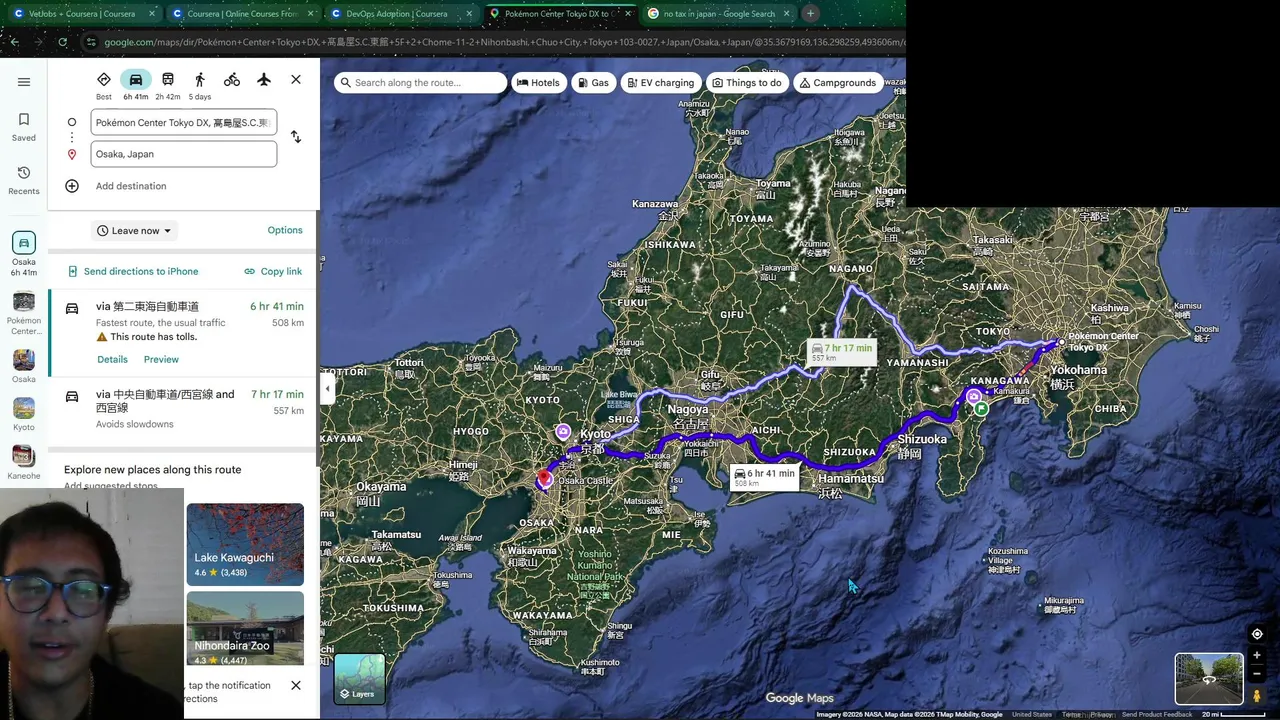This screenshot has width=1280, height=720.
Task: Select Street View pegman
Action: tap(1257, 695)
